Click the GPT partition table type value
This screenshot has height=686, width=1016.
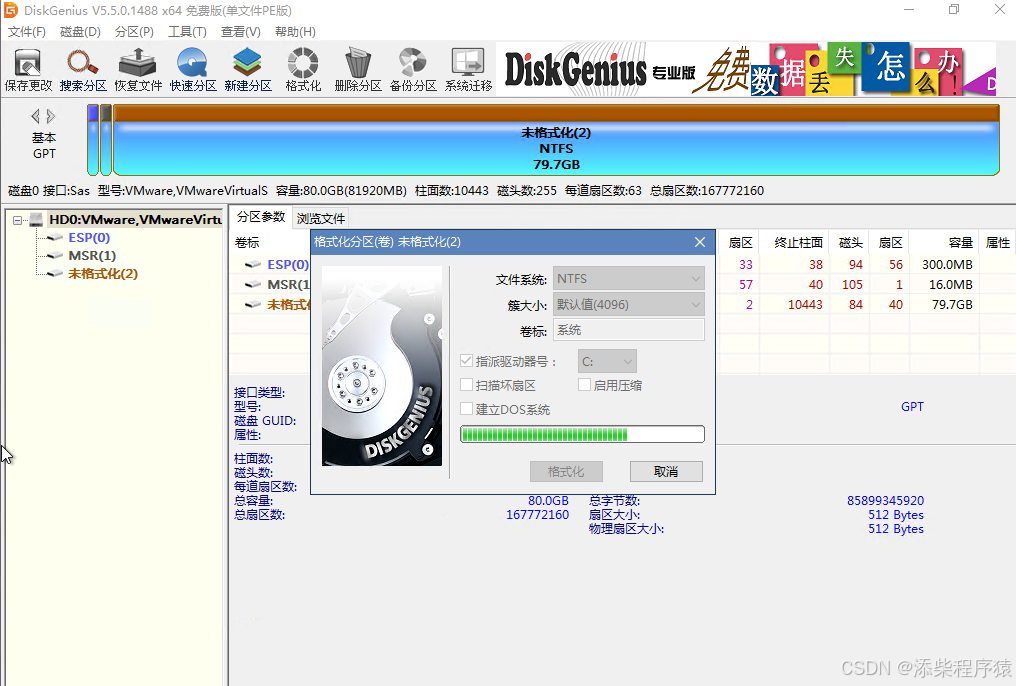coord(912,407)
